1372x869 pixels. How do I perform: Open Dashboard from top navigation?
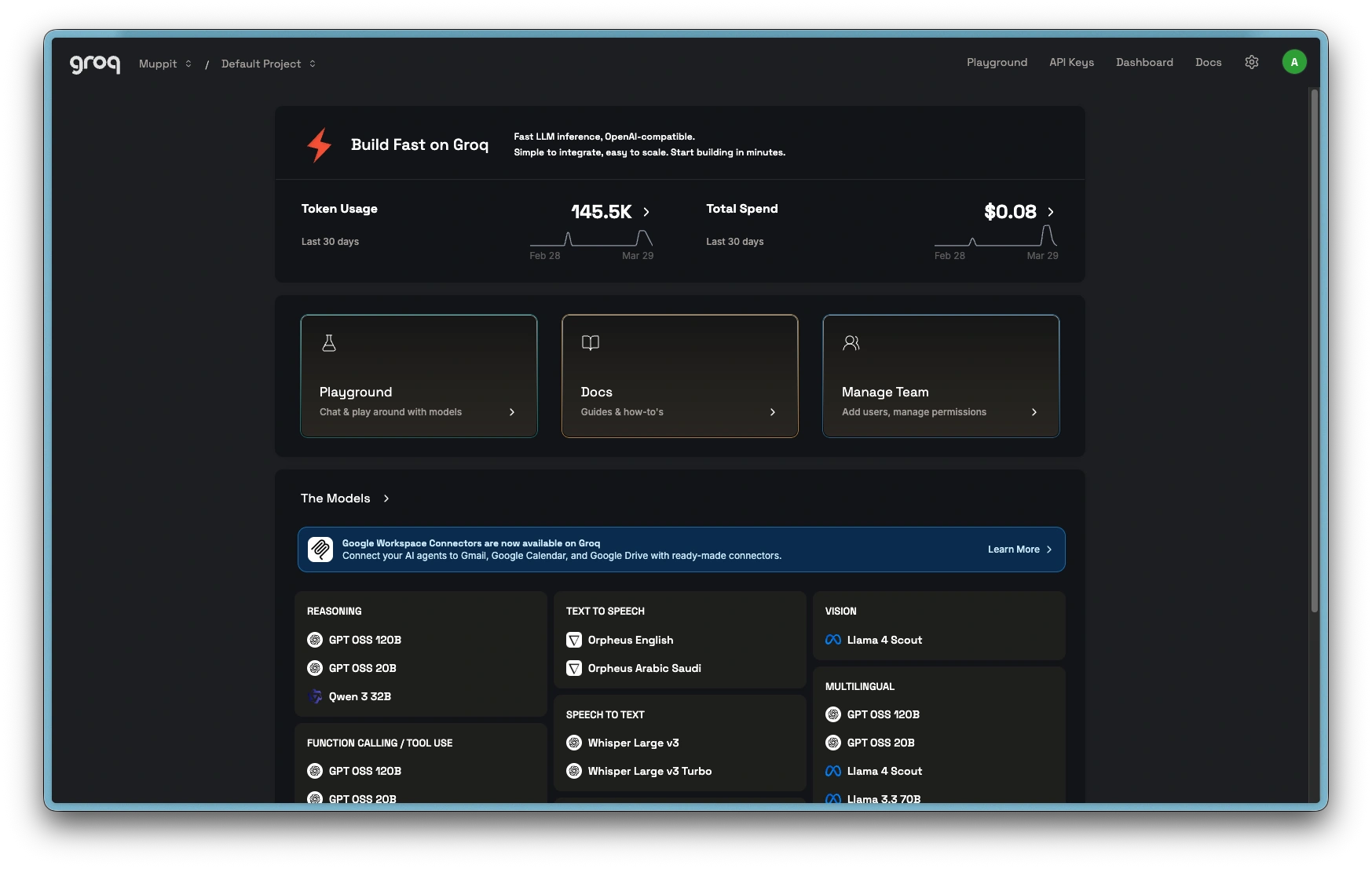tap(1144, 62)
